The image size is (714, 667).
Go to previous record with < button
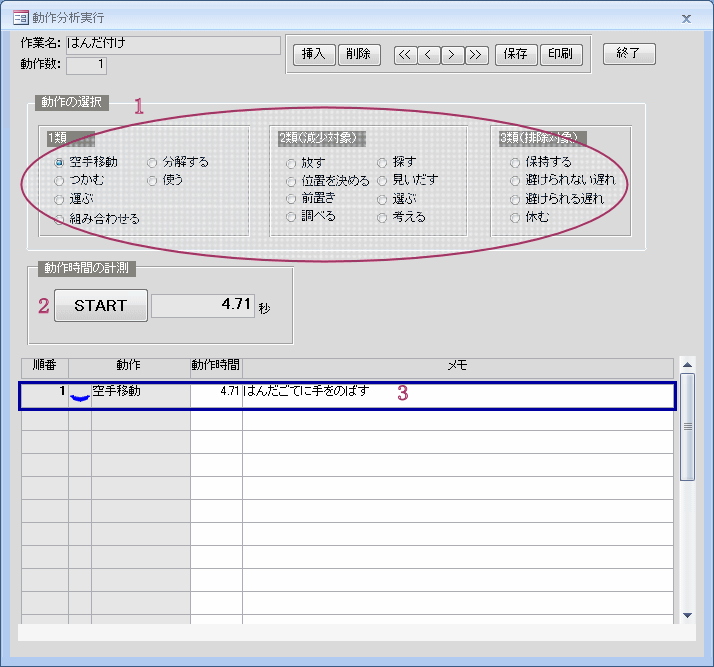point(429,55)
